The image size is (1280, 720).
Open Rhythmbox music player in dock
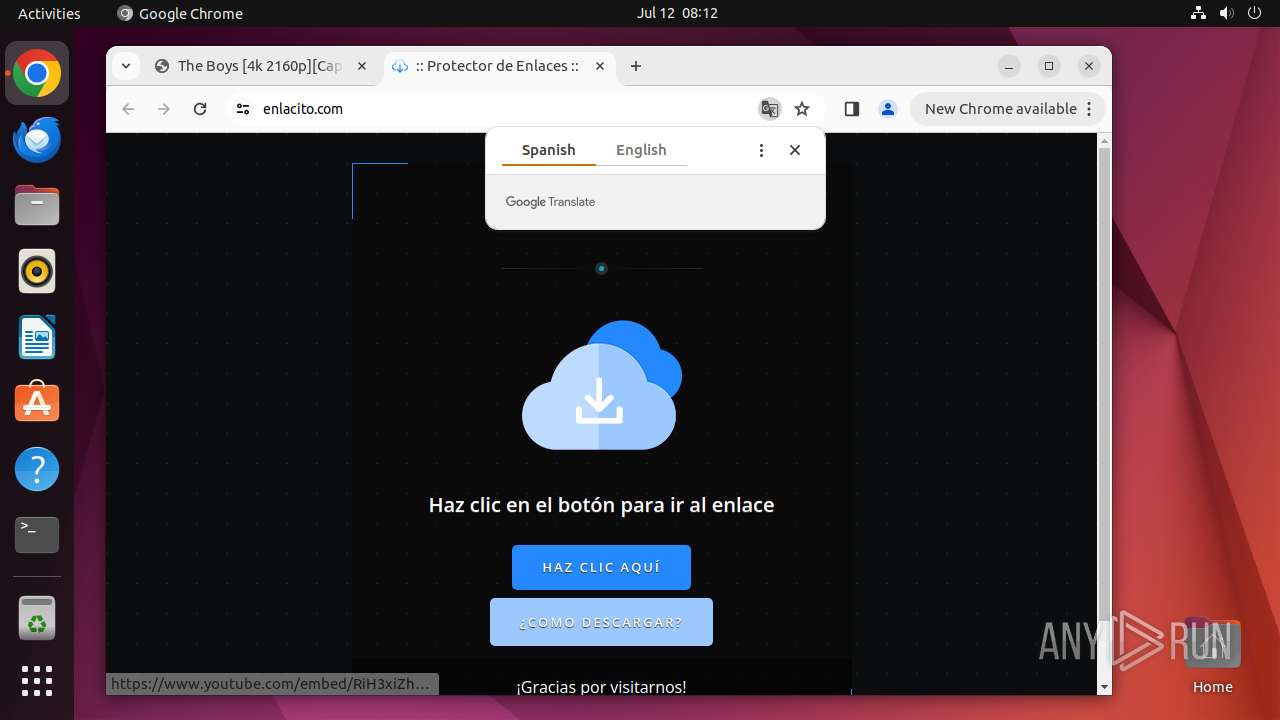click(x=37, y=272)
